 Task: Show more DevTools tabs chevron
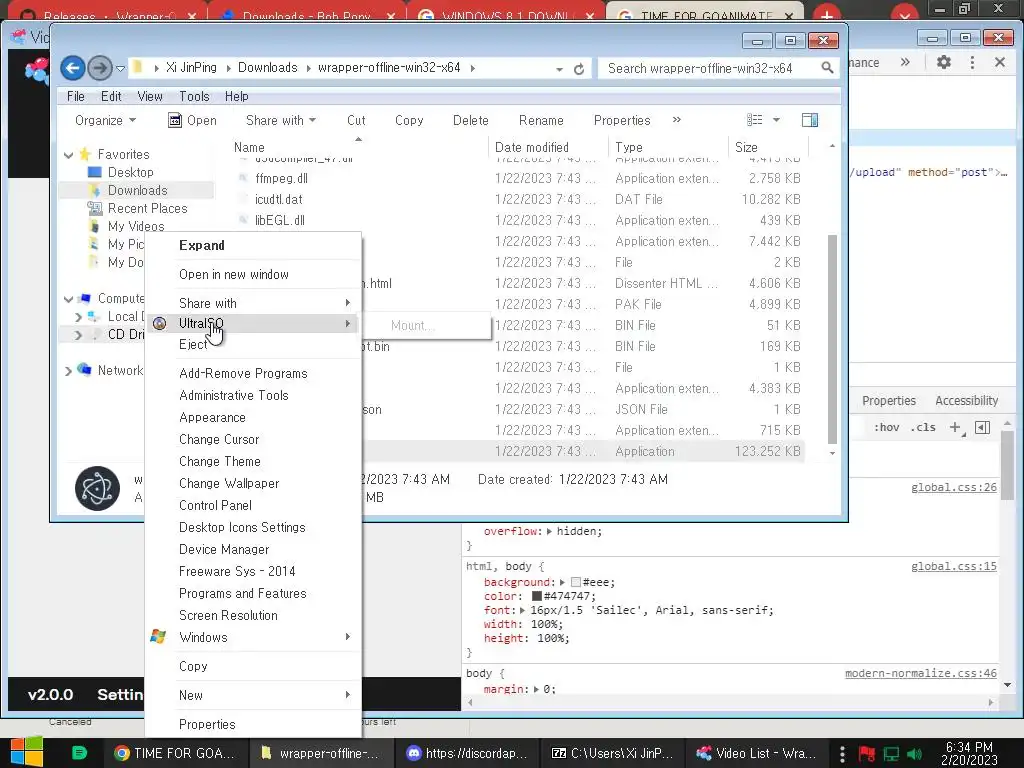[905, 63]
